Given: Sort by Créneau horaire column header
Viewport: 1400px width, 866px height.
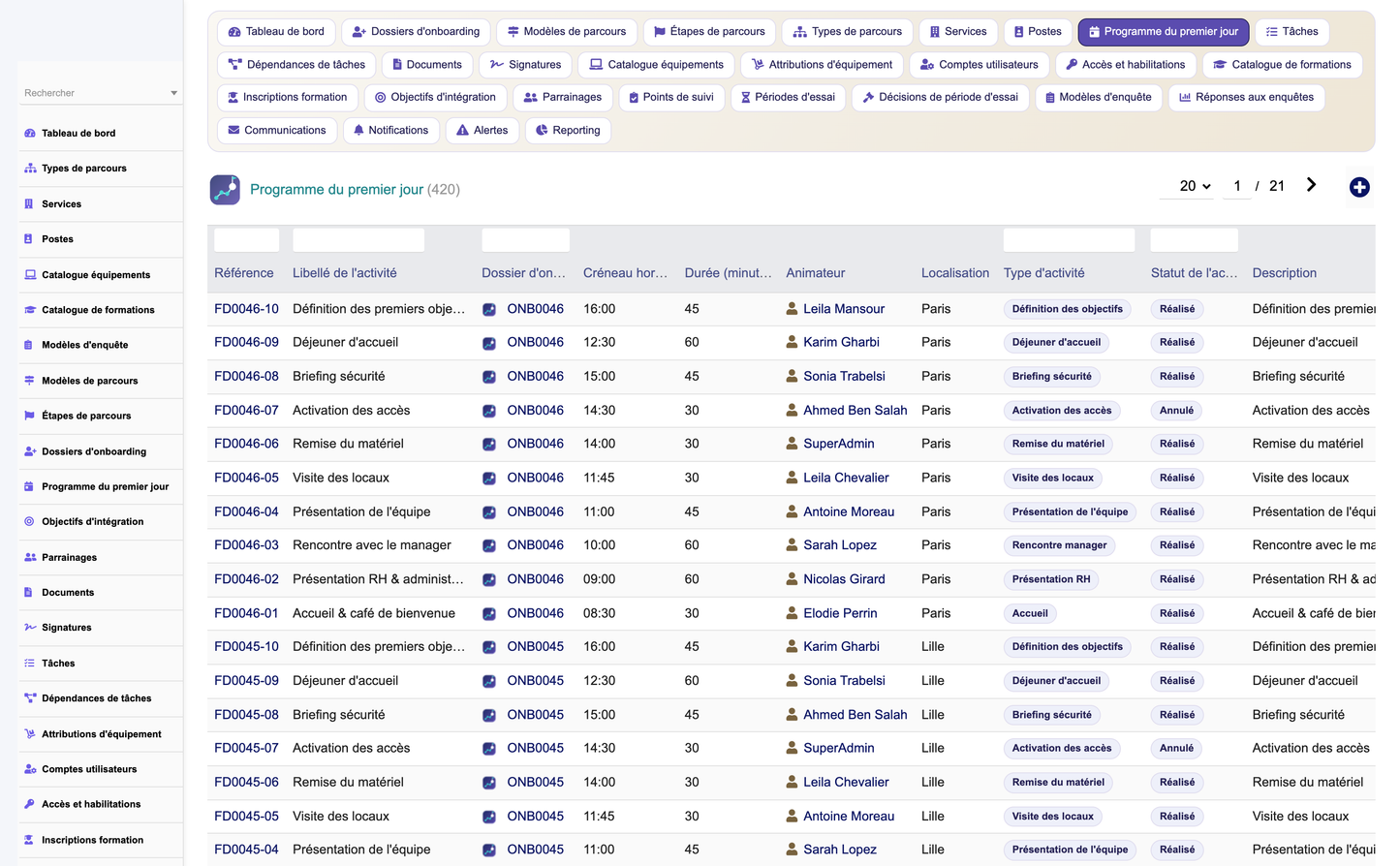Looking at the screenshot, I should (x=625, y=273).
